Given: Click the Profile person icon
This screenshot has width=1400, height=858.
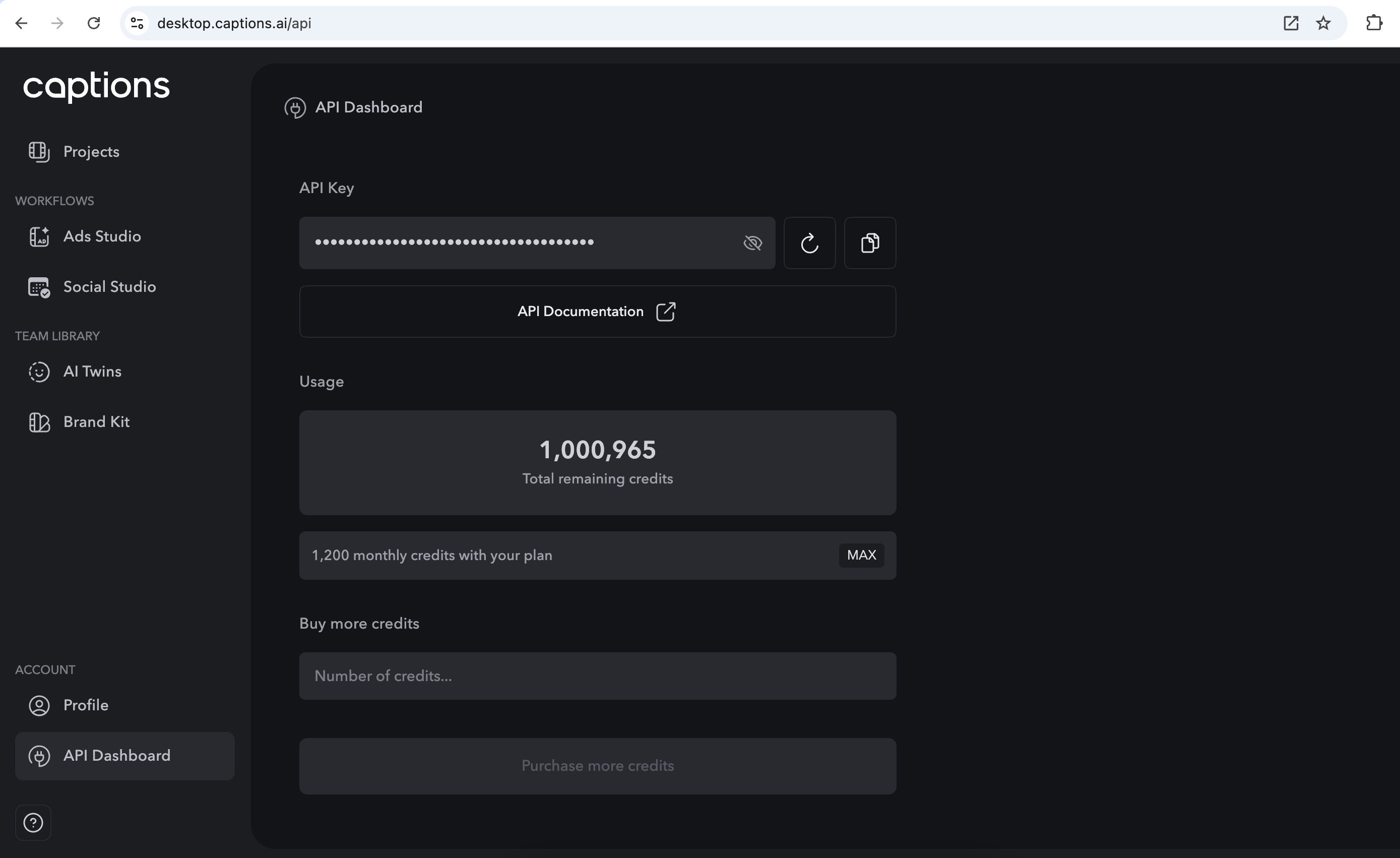Looking at the screenshot, I should tap(39, 706).
